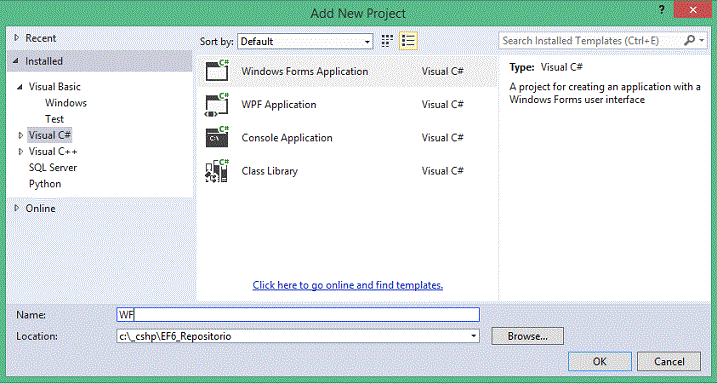Switch to medium icons list view

[408, 41]
